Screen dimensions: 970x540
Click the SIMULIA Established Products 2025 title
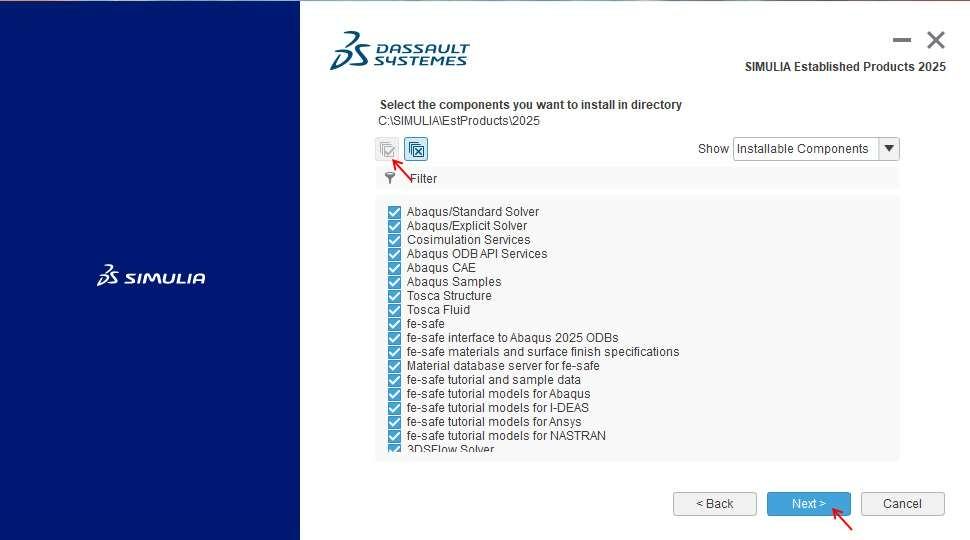[845, 67]
